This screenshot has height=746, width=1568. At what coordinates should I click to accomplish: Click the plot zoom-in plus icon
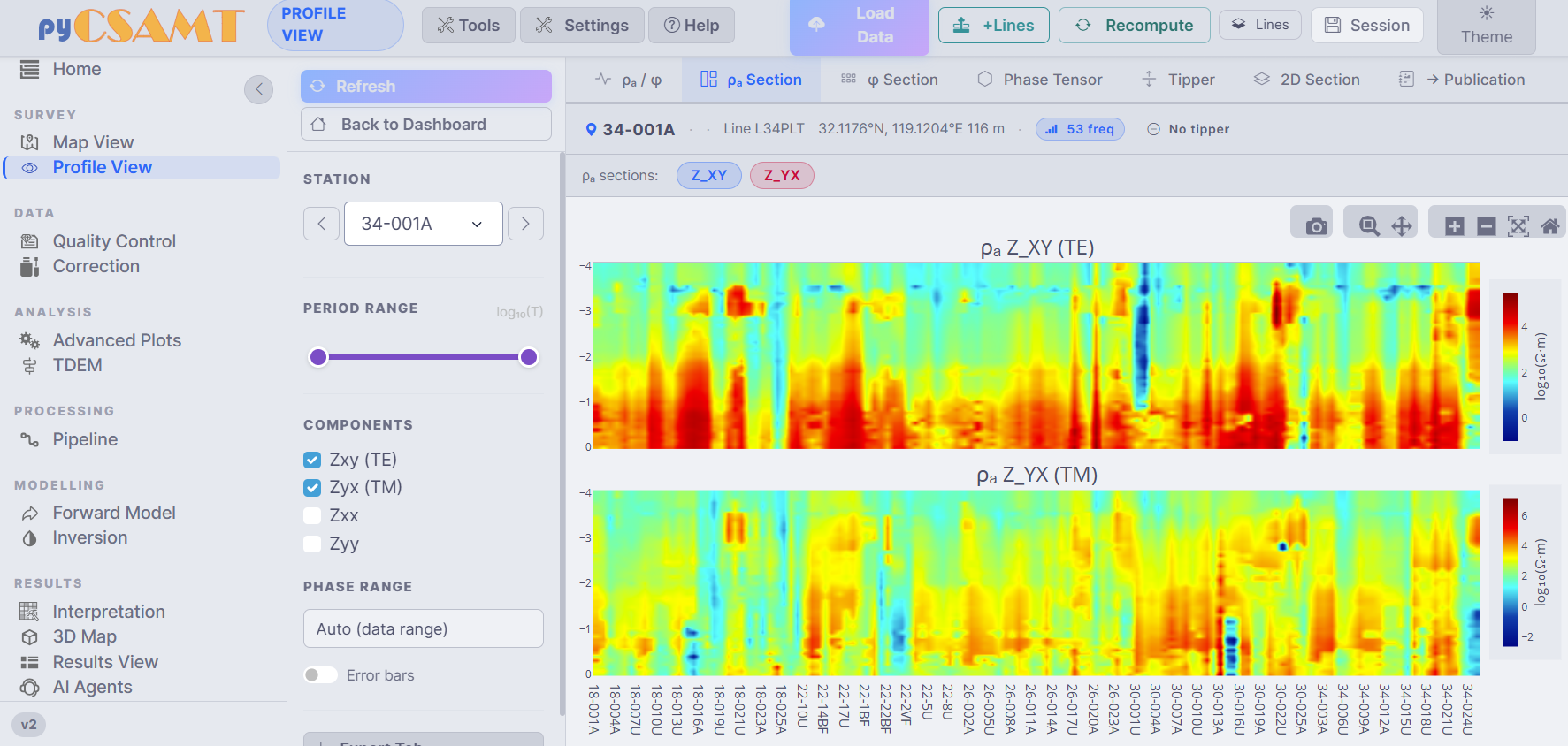point(1455,225)
